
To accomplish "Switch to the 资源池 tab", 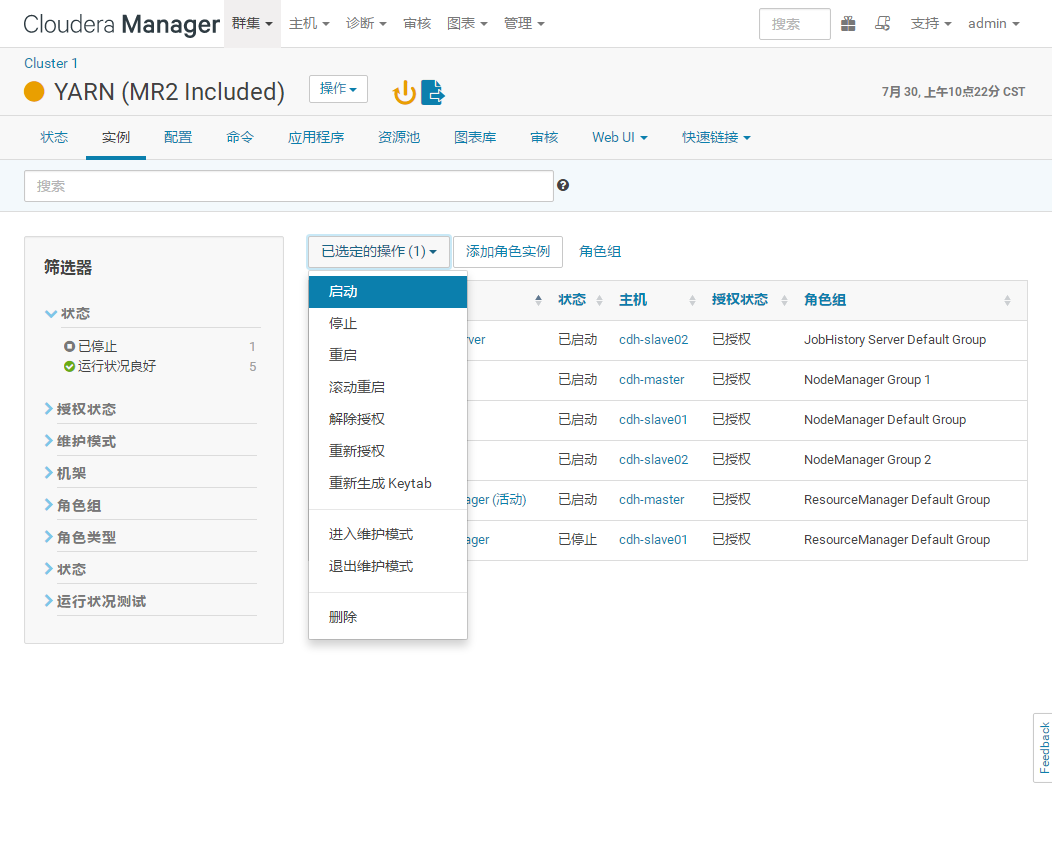I will coord(399,137).
